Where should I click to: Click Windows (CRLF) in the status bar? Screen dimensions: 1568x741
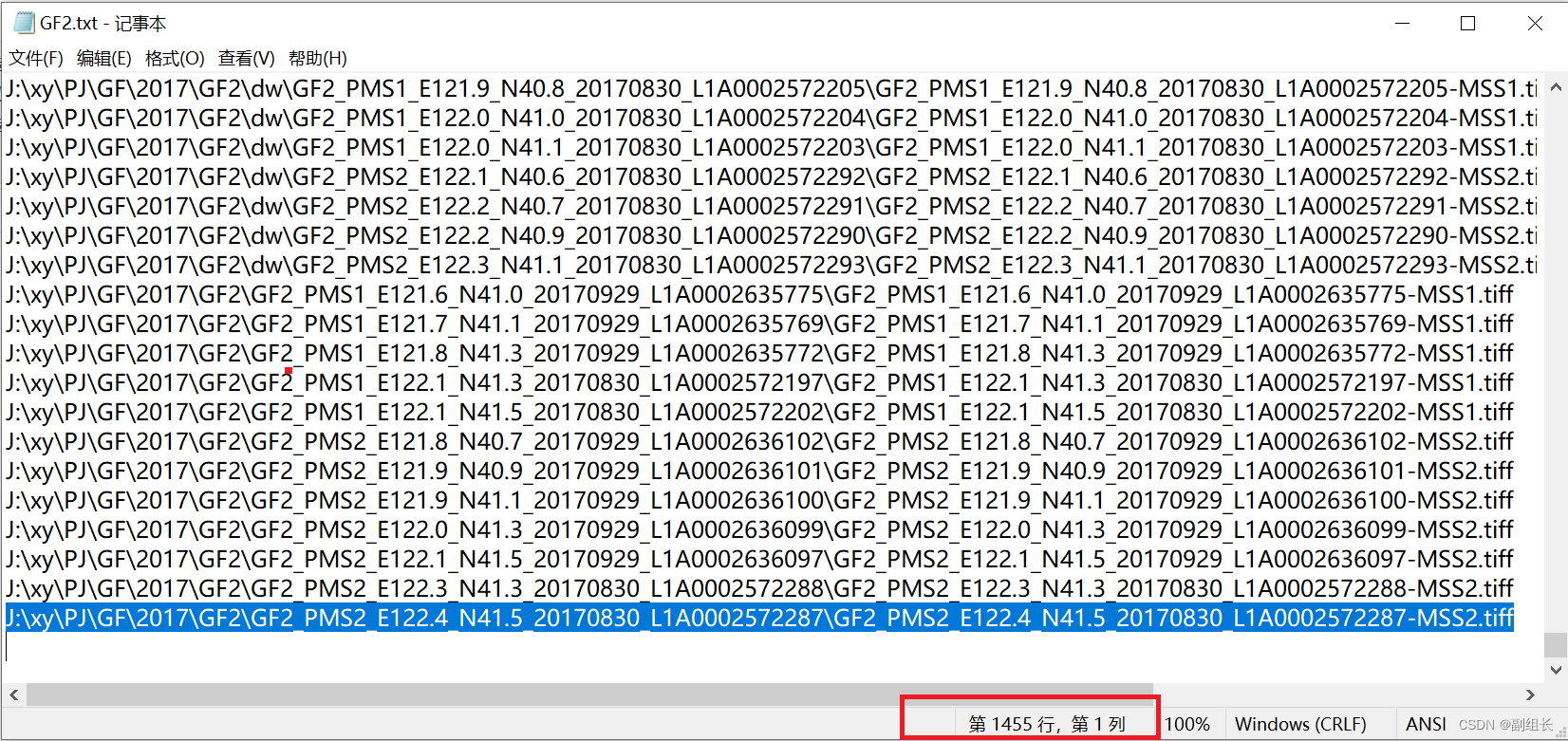pos(1300,724)
